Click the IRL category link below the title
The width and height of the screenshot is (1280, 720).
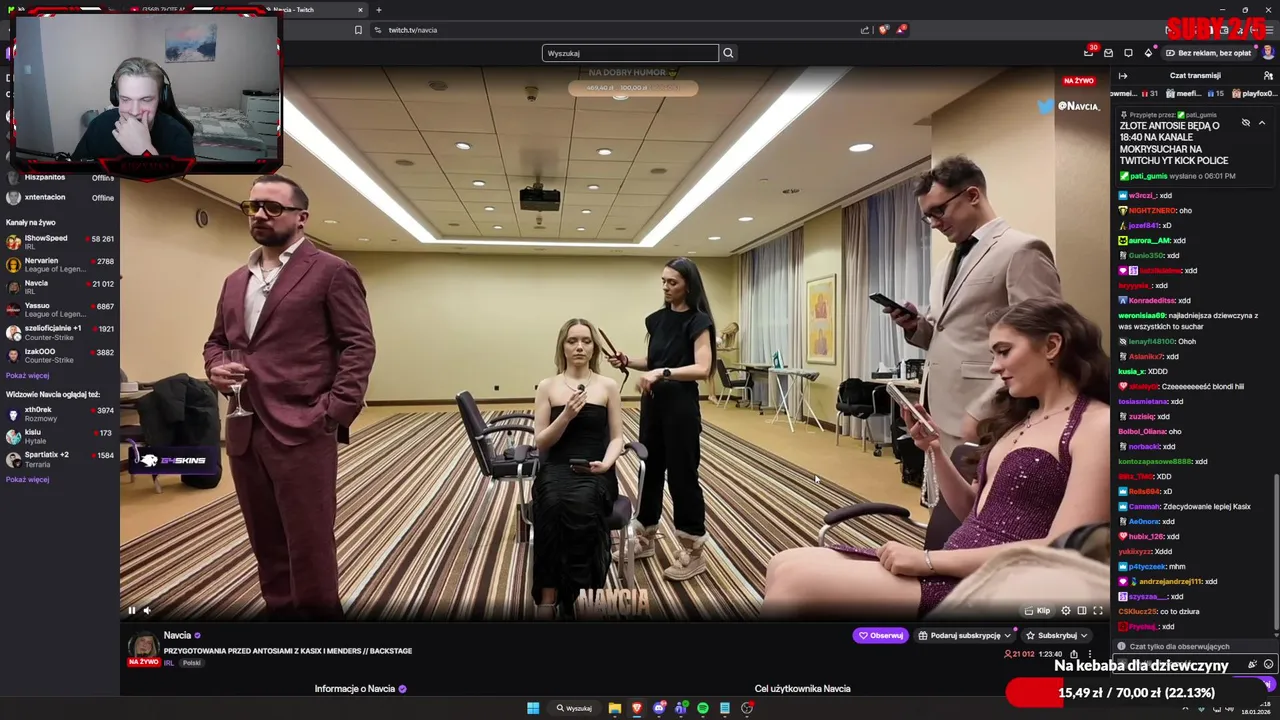coord(169,663)
